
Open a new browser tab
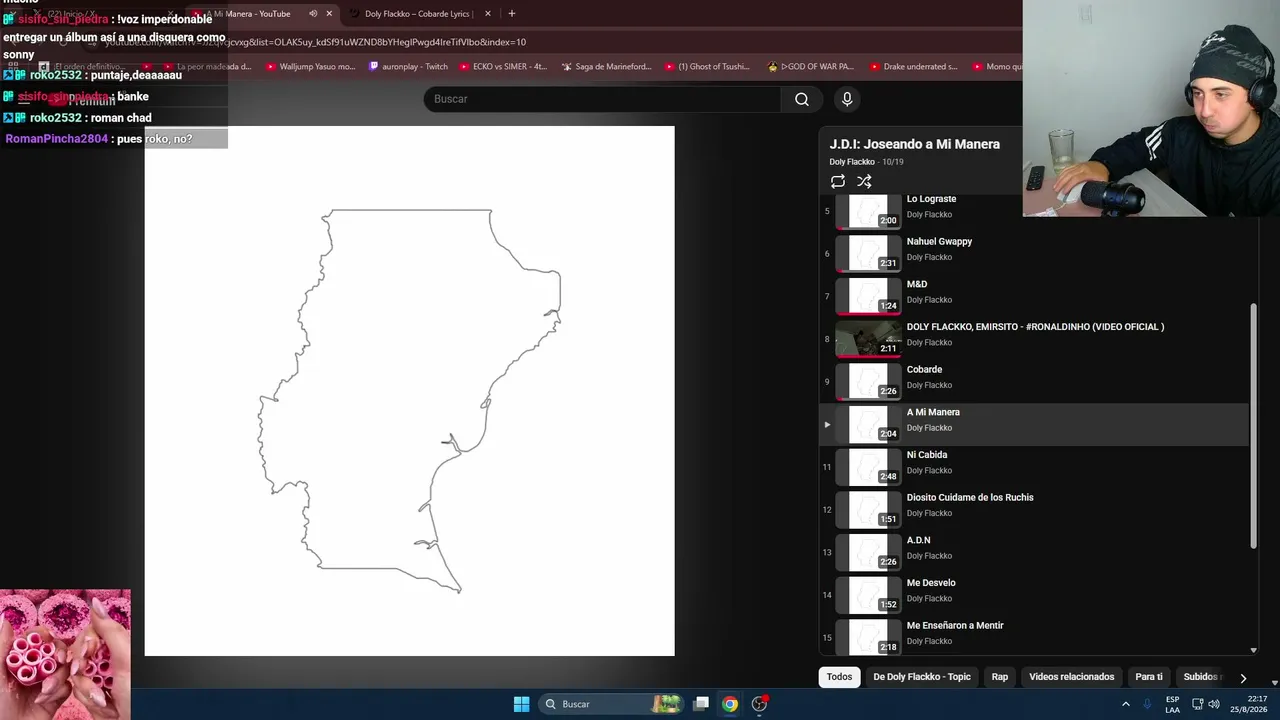click(512, 14)
